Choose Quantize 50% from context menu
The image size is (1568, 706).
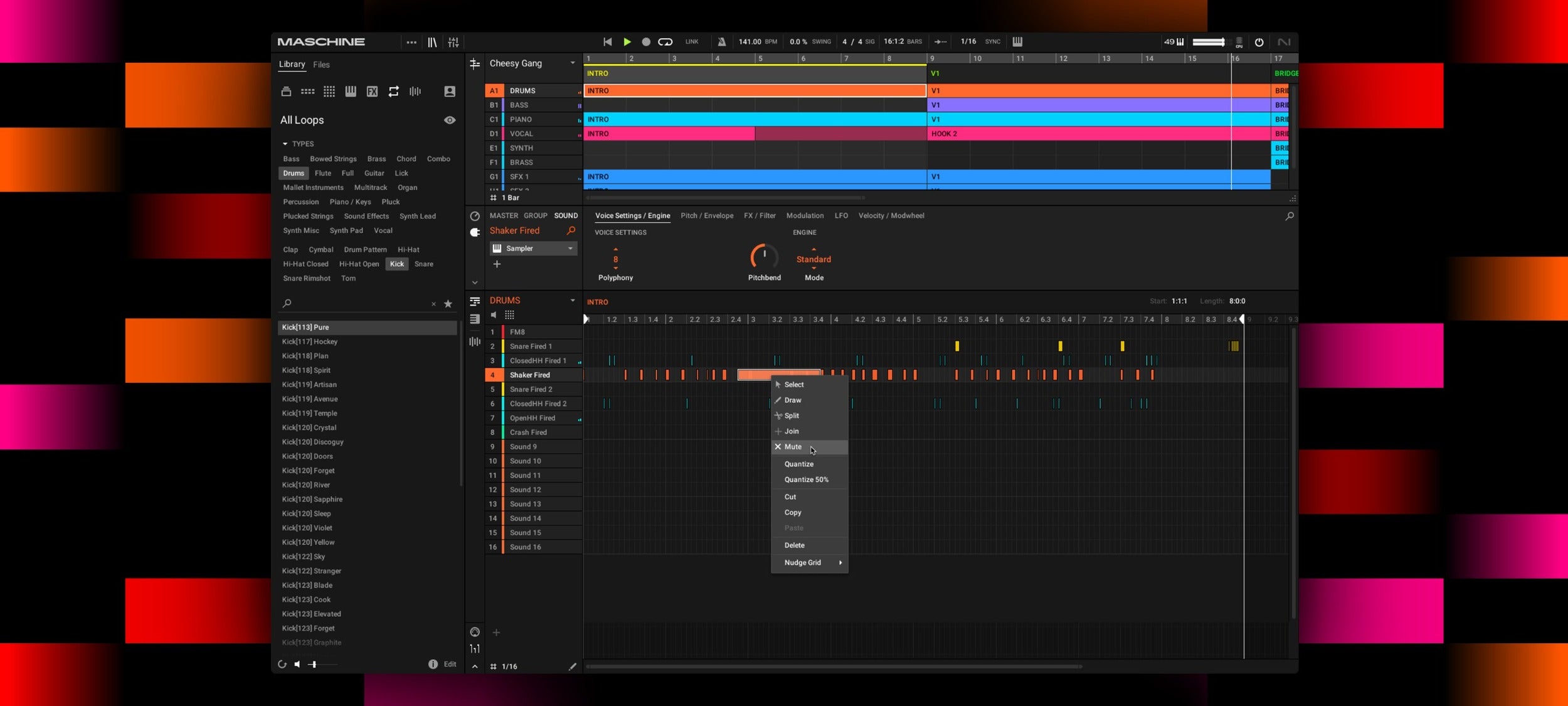806,479
